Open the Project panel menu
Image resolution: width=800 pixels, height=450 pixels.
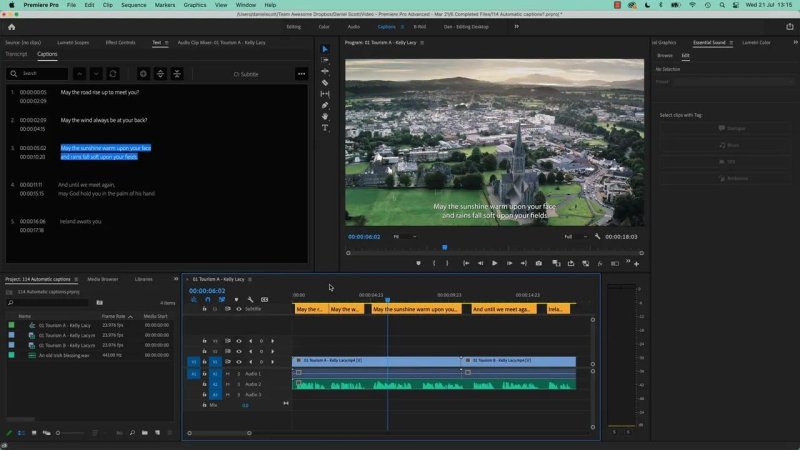(x=76, y=279)
